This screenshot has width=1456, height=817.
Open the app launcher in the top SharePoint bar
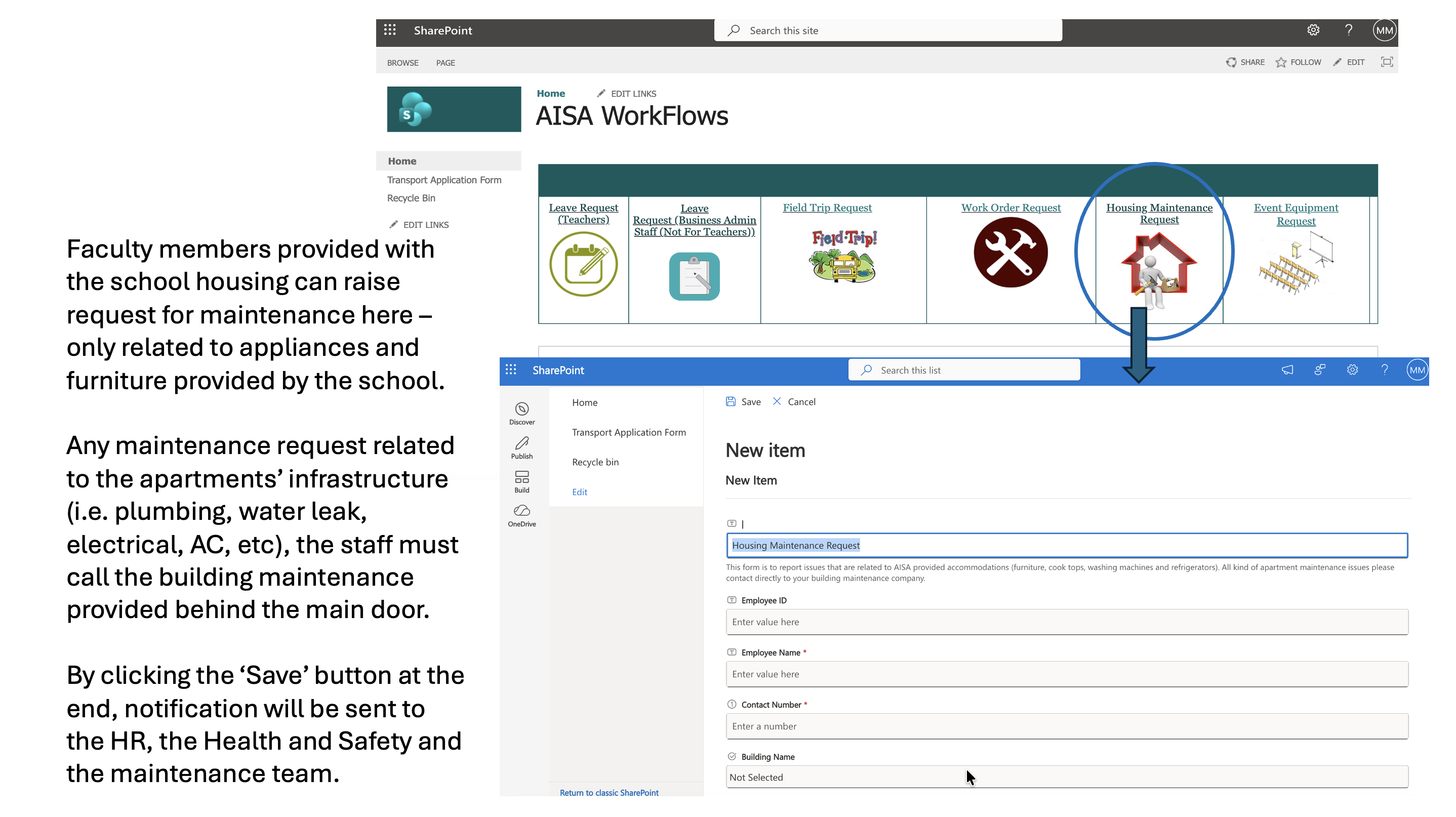pos(390,30)
